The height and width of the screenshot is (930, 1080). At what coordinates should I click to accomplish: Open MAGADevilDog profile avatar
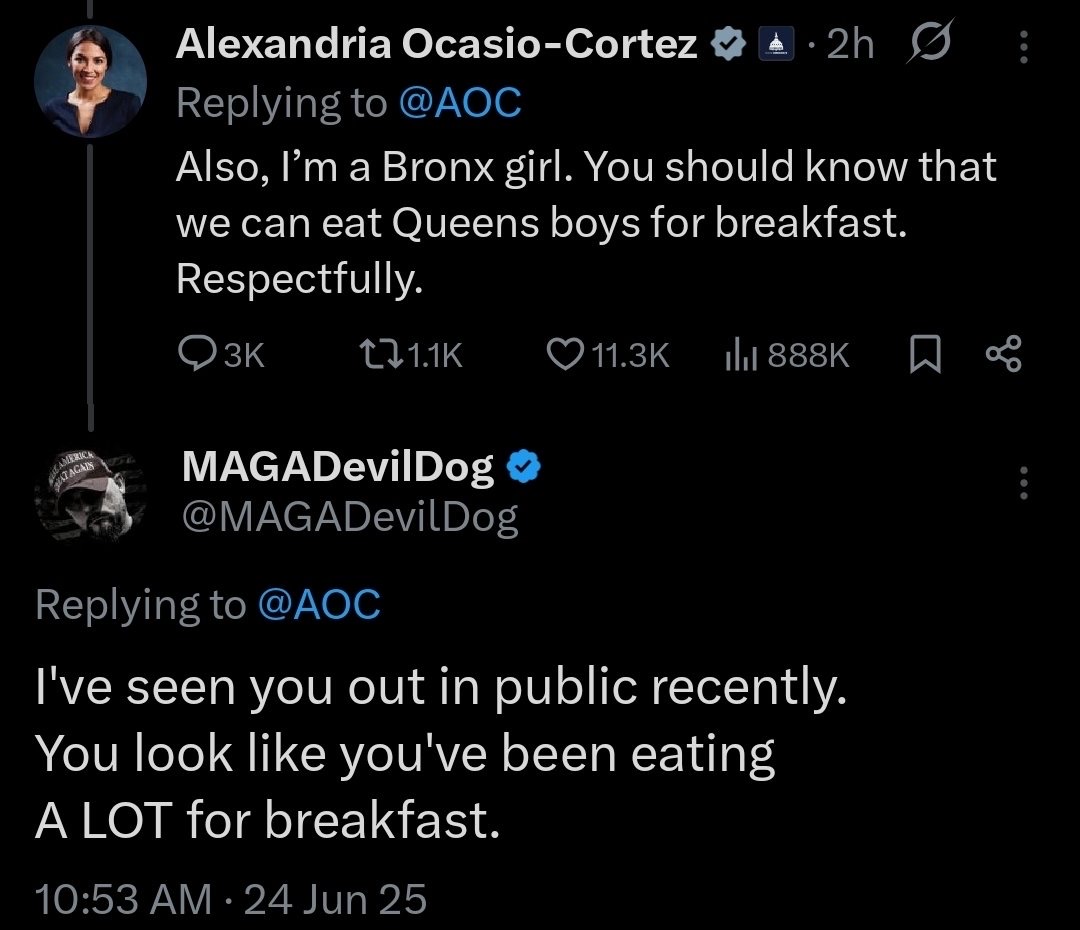[x=90, y=496]
